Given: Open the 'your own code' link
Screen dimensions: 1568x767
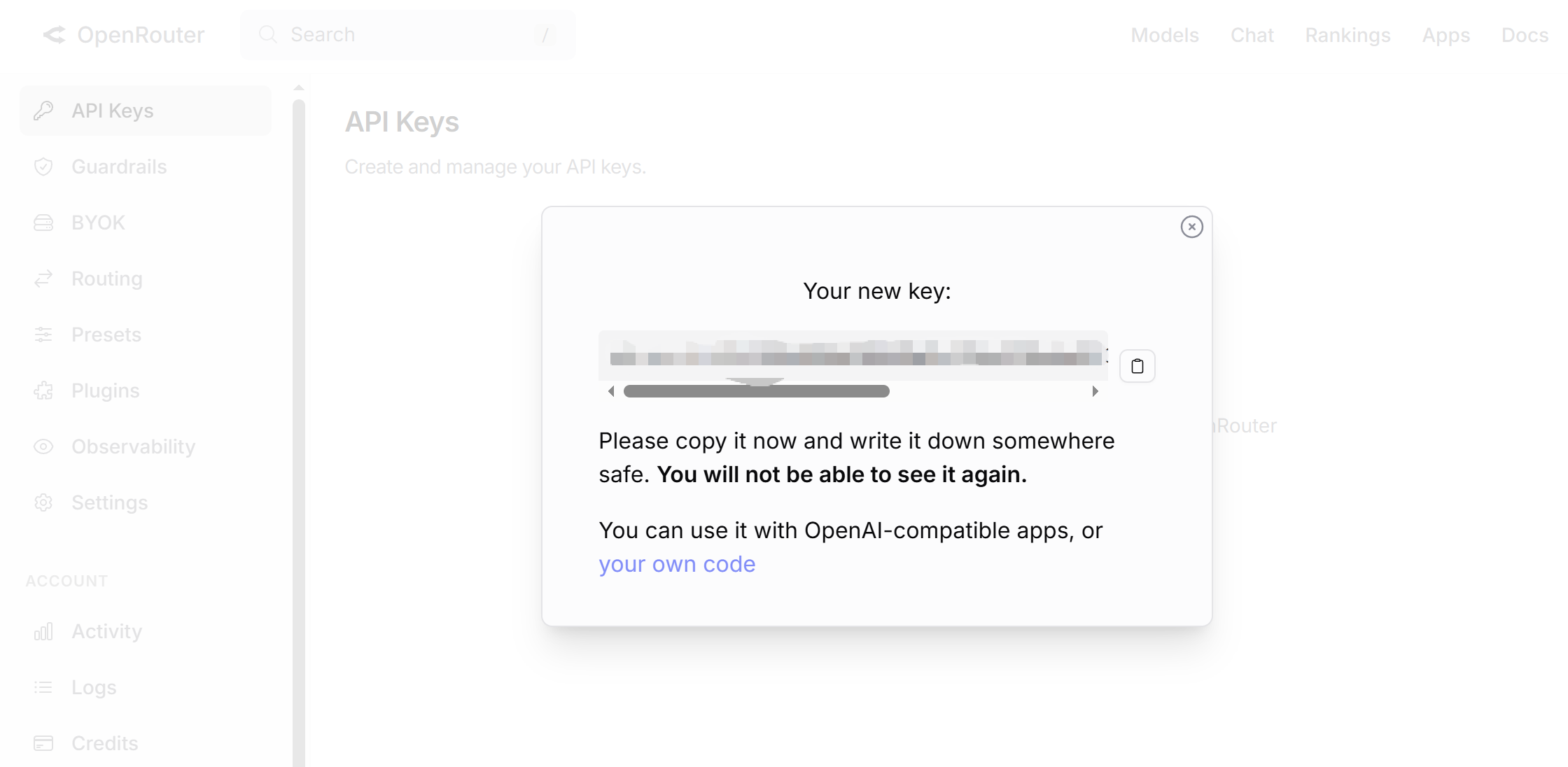Looking at the screenshot, I should (x=677, y=564).
